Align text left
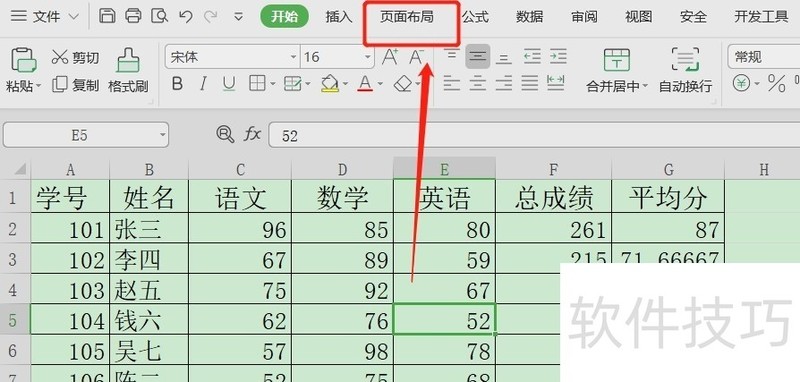Image resolution: width=800 pixels, height=382 pixels. (452, 83)
